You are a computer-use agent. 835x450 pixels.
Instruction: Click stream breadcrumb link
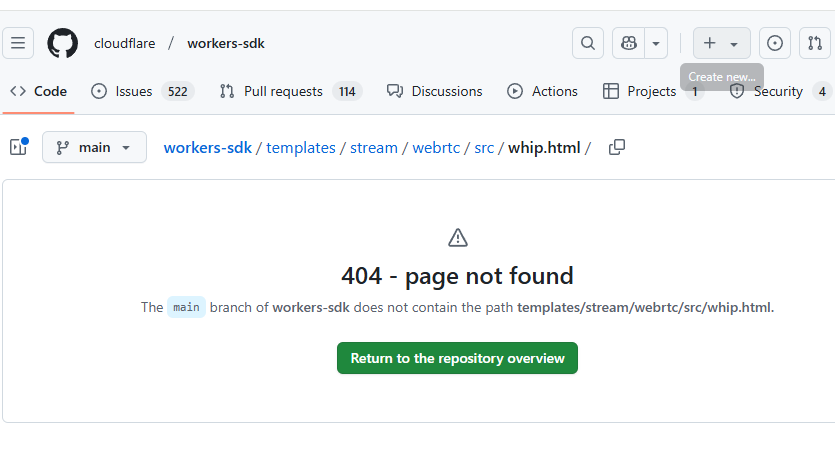(x=374, y=148)
